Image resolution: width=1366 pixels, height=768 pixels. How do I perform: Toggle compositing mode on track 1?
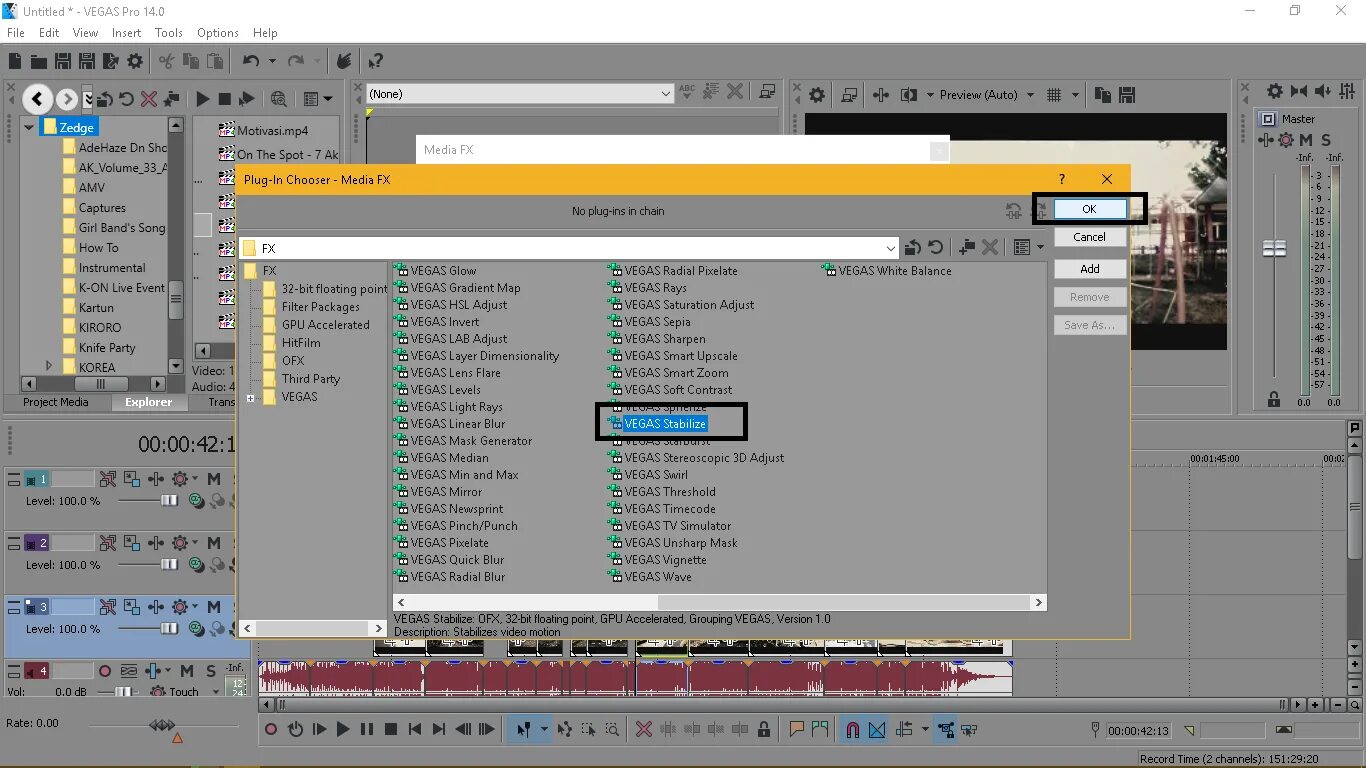point(199,500)
